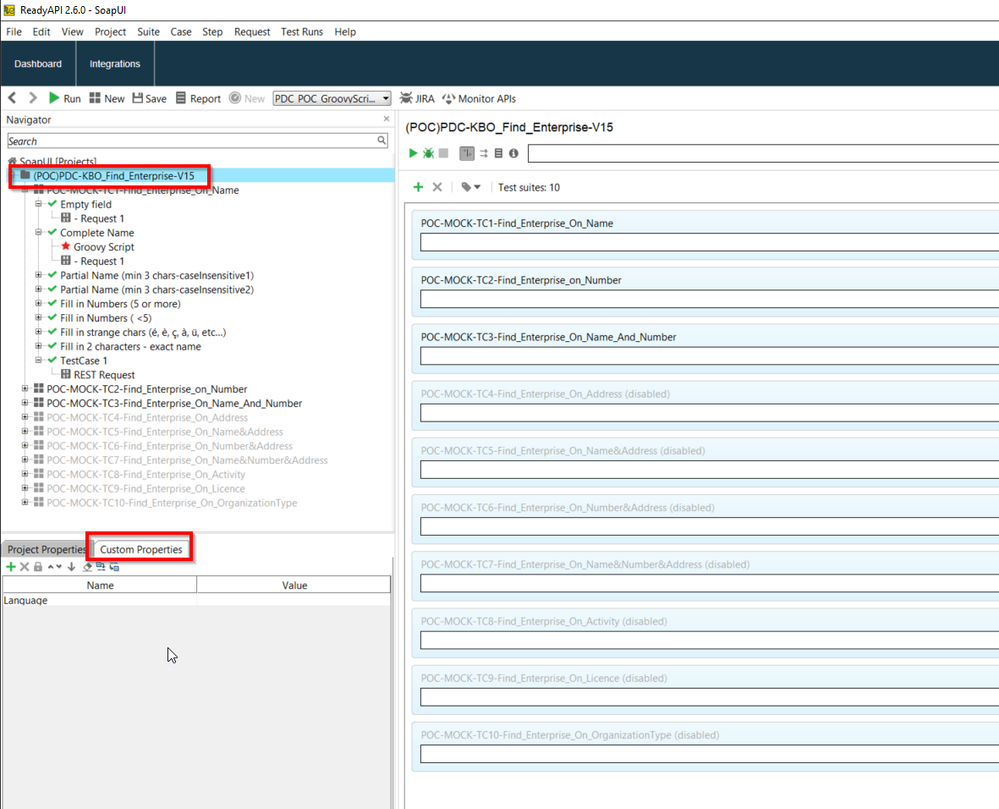Click the green Run button in the toolbar
This screenshot has width=999, height=809.
tap(64, 98)
